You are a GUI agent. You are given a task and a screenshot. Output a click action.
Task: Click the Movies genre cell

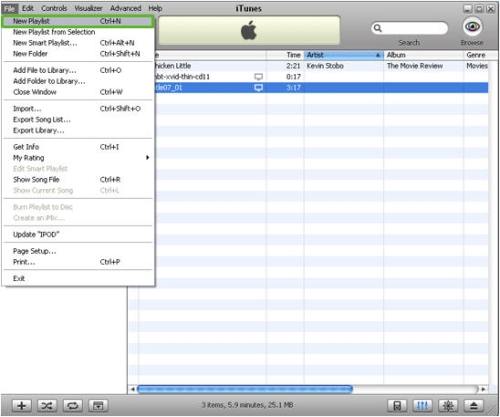[477, 66]
